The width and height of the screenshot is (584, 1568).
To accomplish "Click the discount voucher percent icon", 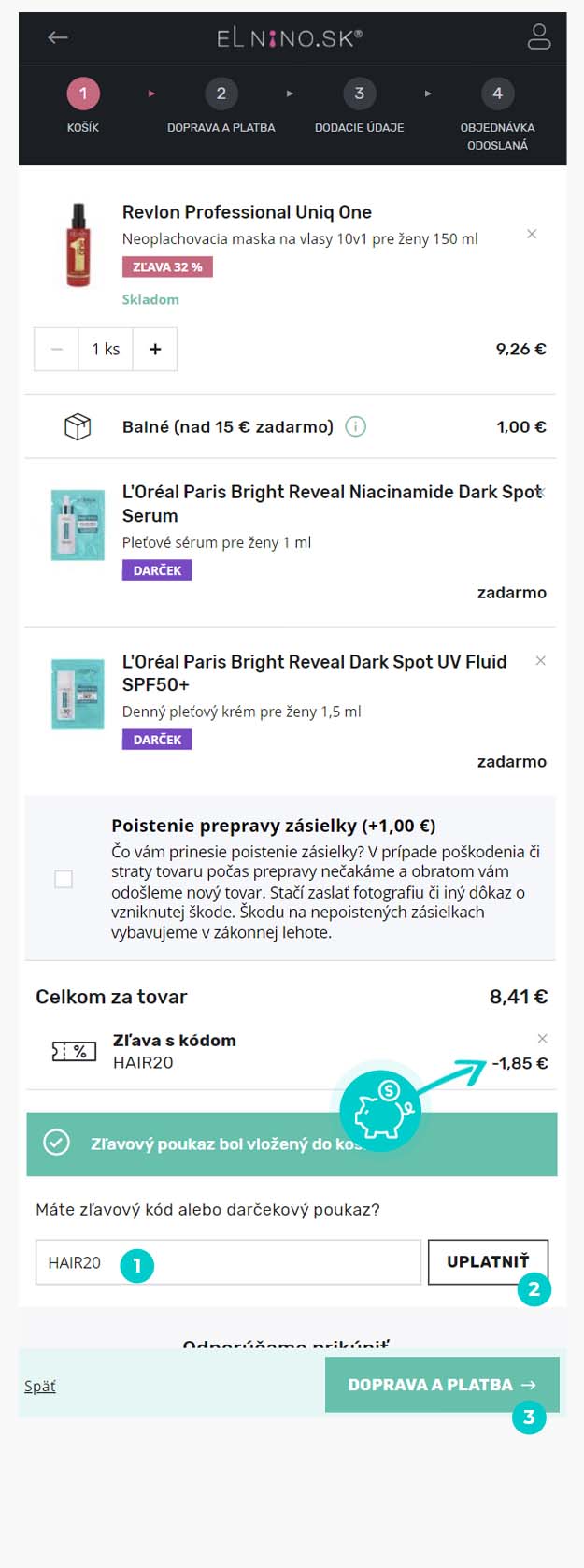I will (x=75, y=1052).
